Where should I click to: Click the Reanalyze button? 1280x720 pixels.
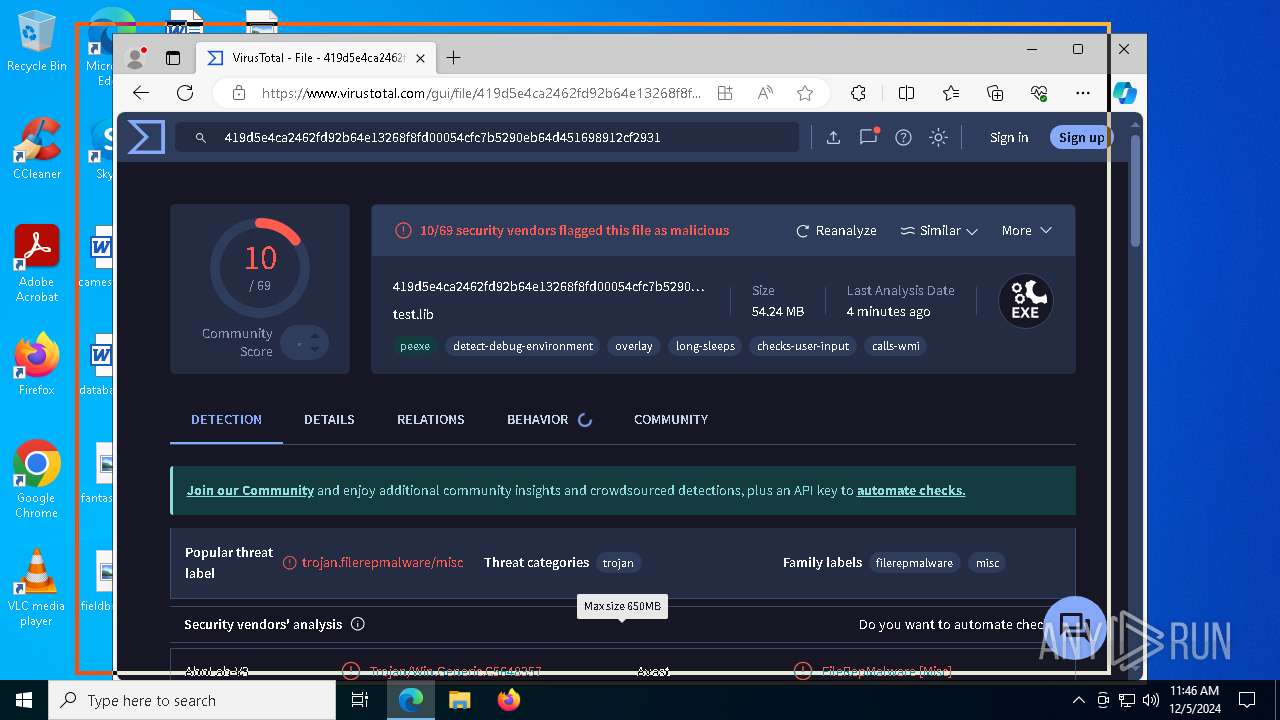pyautogui.click(x=836, y=230)
